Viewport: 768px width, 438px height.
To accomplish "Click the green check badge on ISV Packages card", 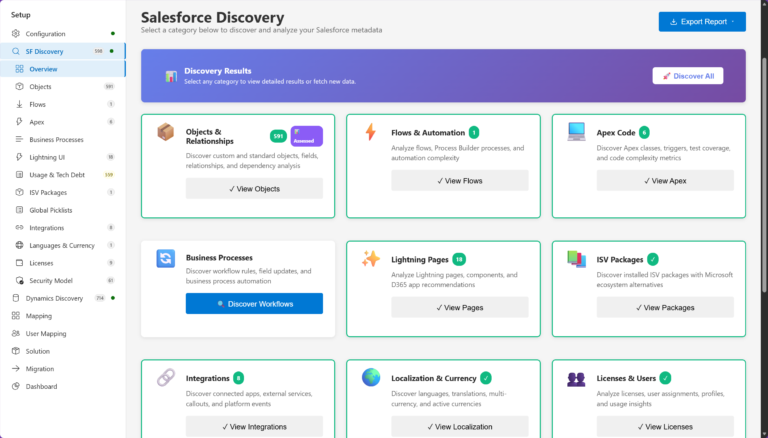I will point(652,259).
